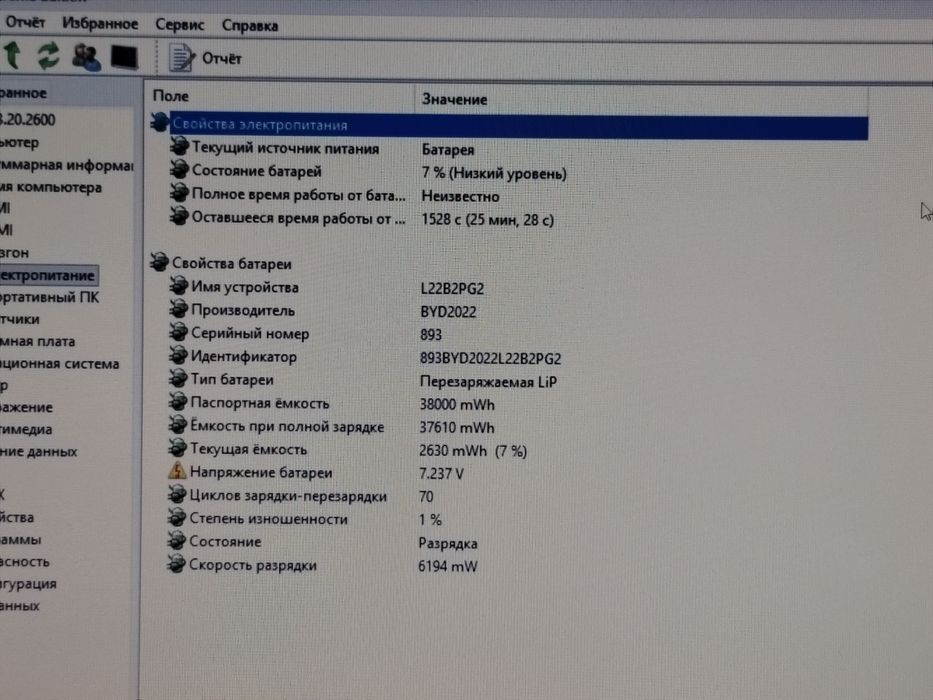Select the Отображение sidebar item
This screenshot has width=933, height=700.
[x=27, y=408]
